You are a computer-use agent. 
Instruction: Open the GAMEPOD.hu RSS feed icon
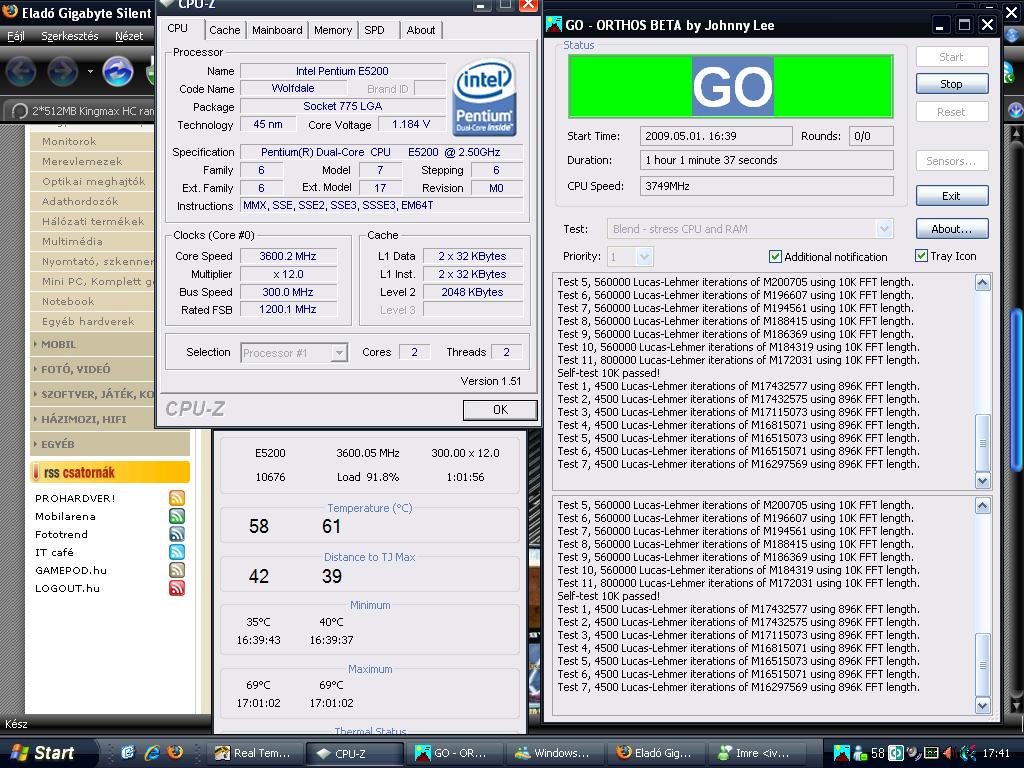click(x=177, y=570)
